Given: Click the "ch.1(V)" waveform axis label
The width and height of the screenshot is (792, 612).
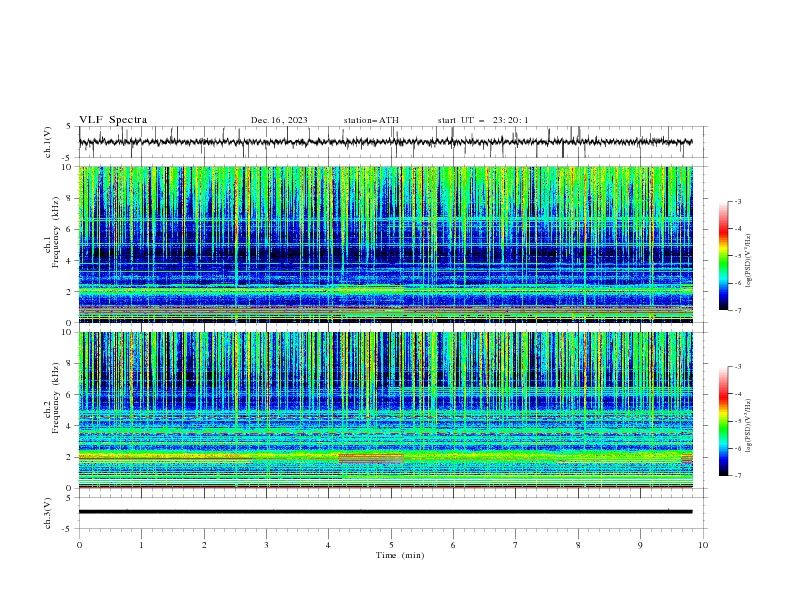Looking at the screenshot, I should click(48, 142).
